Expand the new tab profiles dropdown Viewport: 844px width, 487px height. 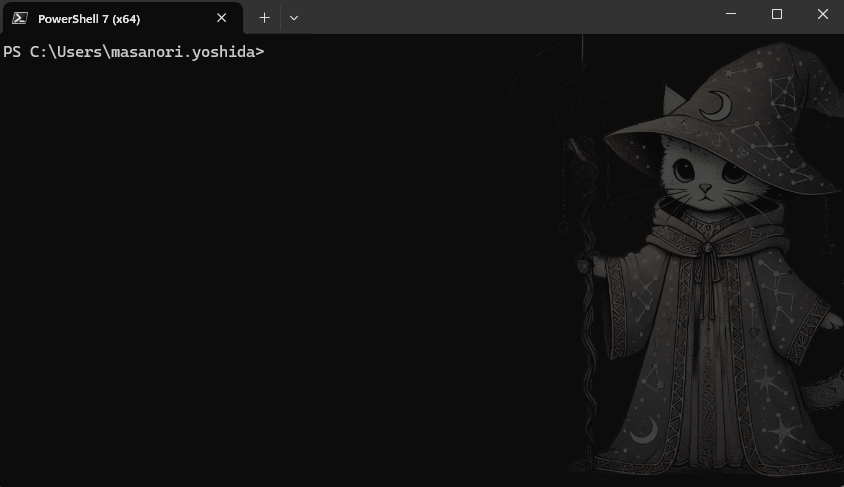click(x=294, y=18)
